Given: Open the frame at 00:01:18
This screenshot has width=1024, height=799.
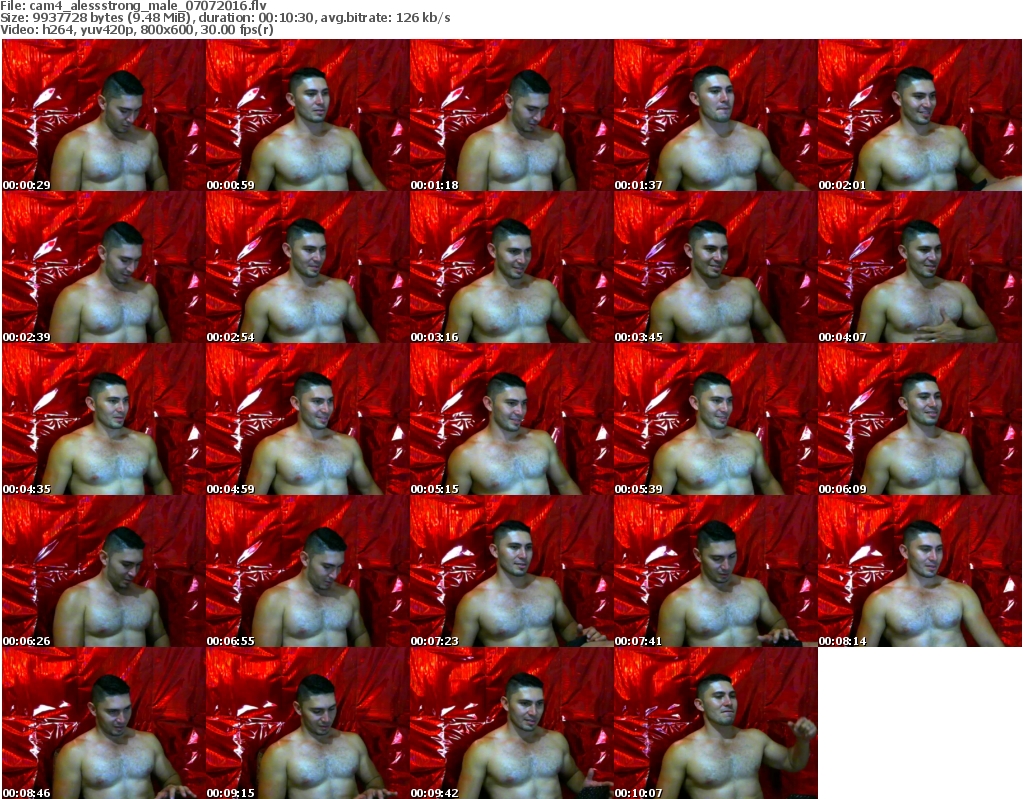Looking at the screenshot, I should [x=511, y=115].
